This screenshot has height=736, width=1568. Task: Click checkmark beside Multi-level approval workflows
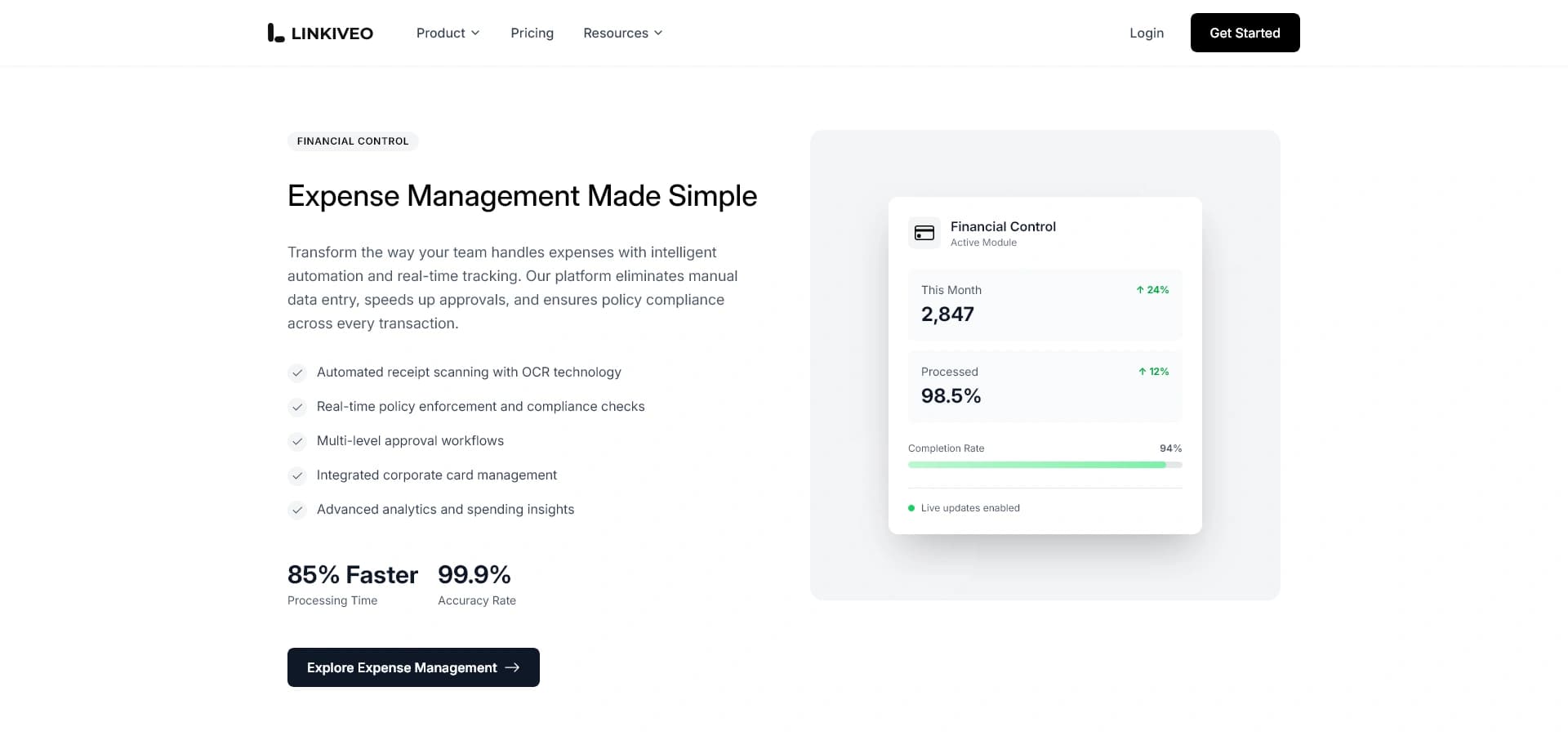tap(297, 441)
